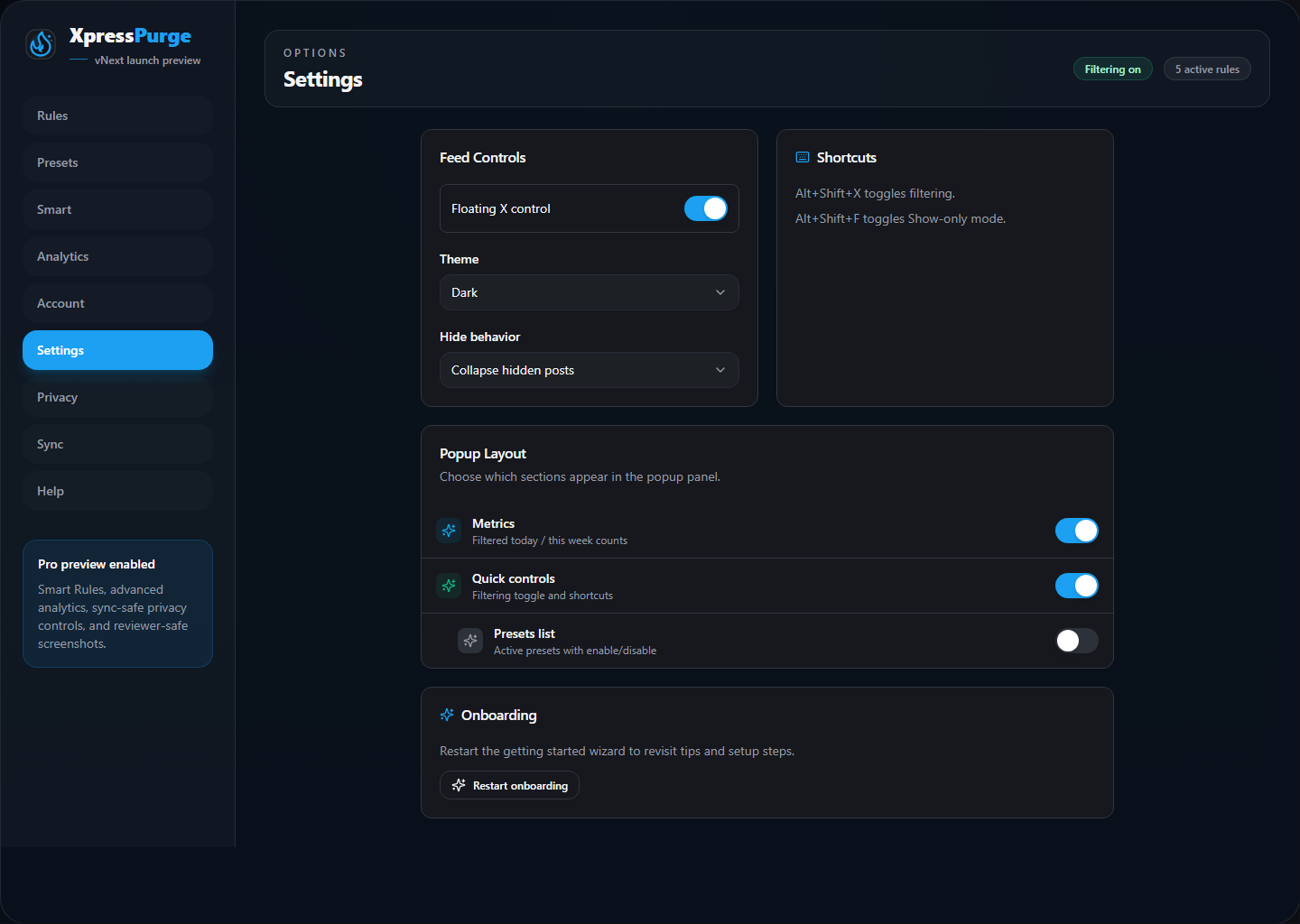Select Smart in the sidebar
Viewport: 1300px width, 924px height.
(x=117, y=209)
